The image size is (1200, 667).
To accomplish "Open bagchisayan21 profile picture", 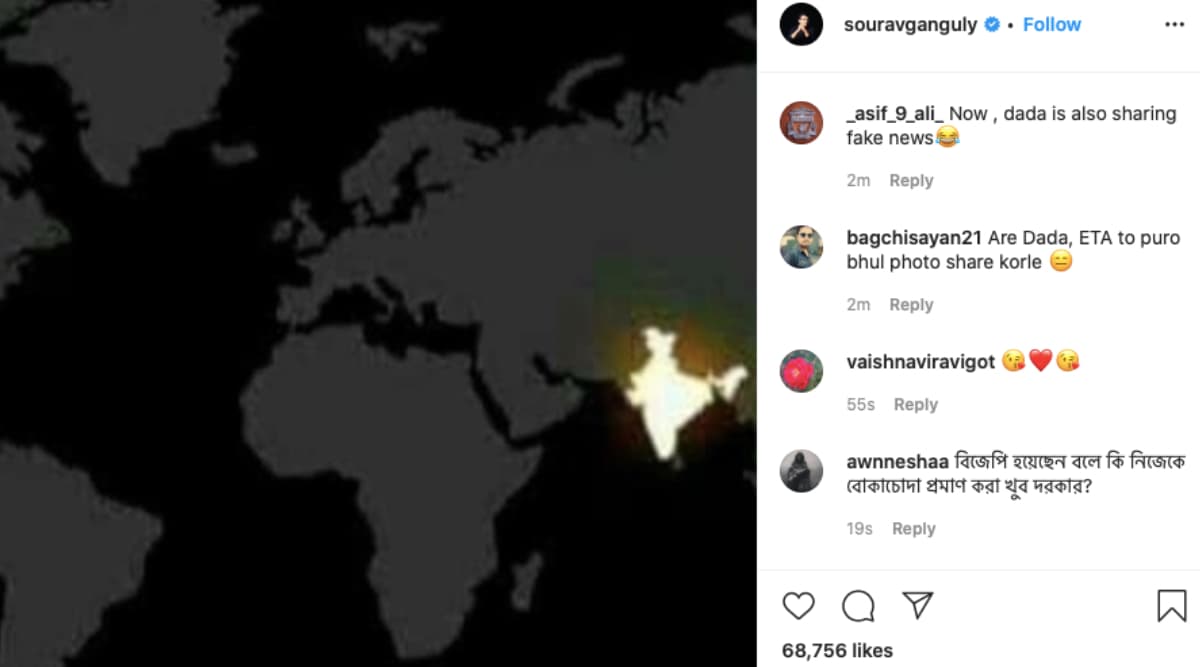I will point(801,247).
